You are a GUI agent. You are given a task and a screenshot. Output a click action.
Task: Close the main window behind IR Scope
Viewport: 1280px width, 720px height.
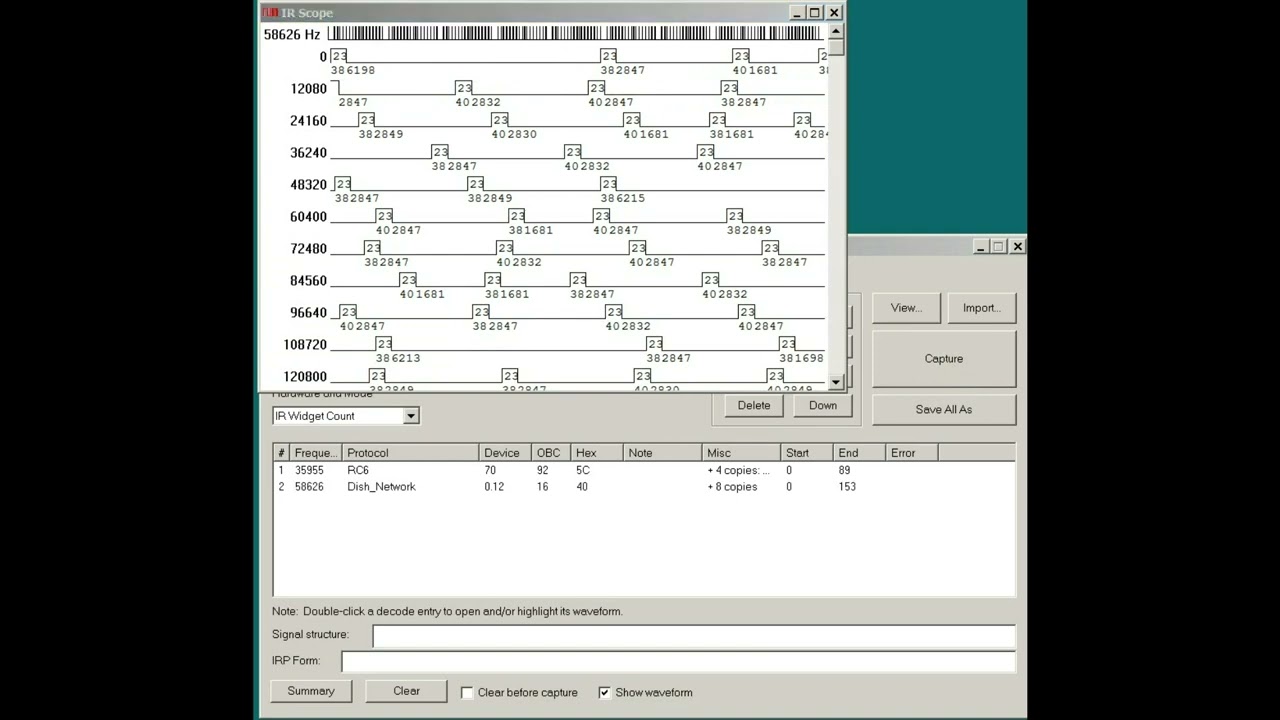click(1017, 246)
